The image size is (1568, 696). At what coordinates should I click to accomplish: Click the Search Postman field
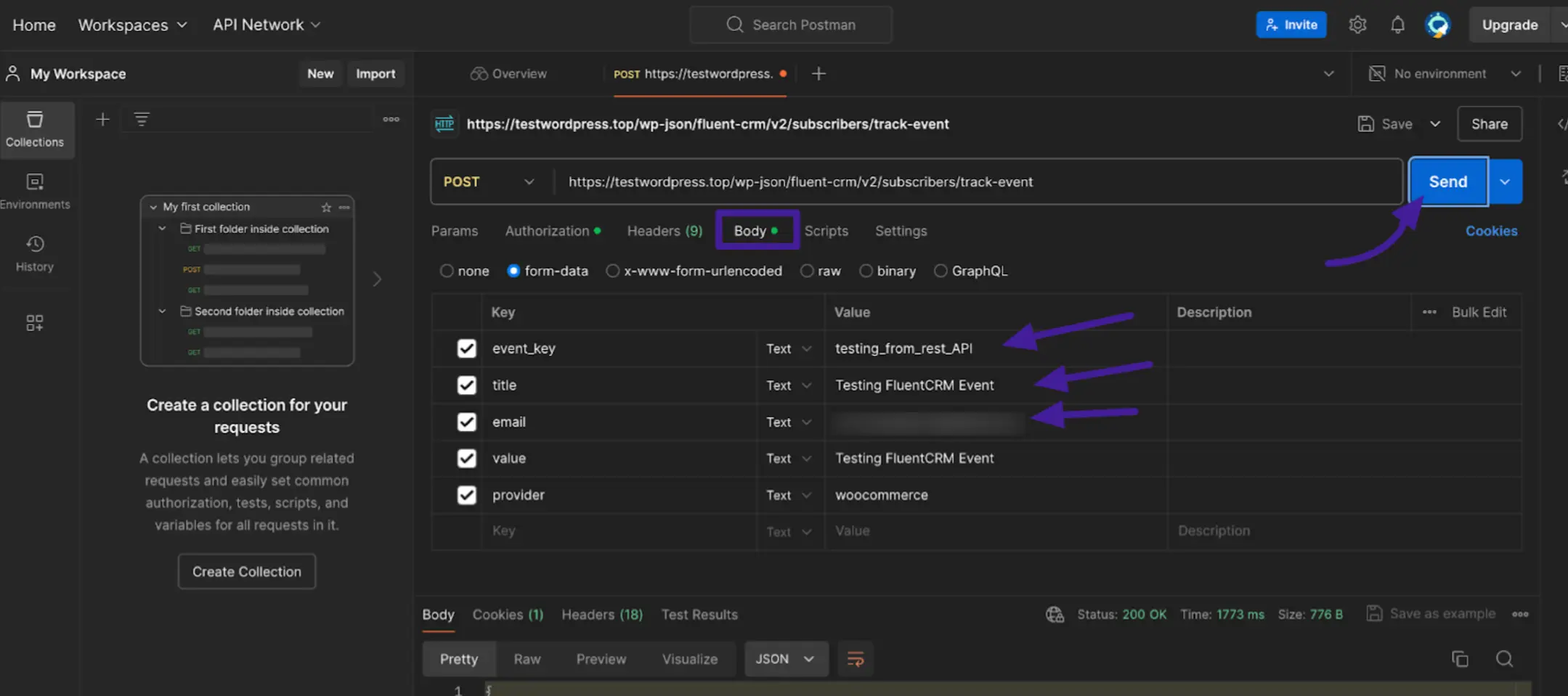[x=791, y=25]
